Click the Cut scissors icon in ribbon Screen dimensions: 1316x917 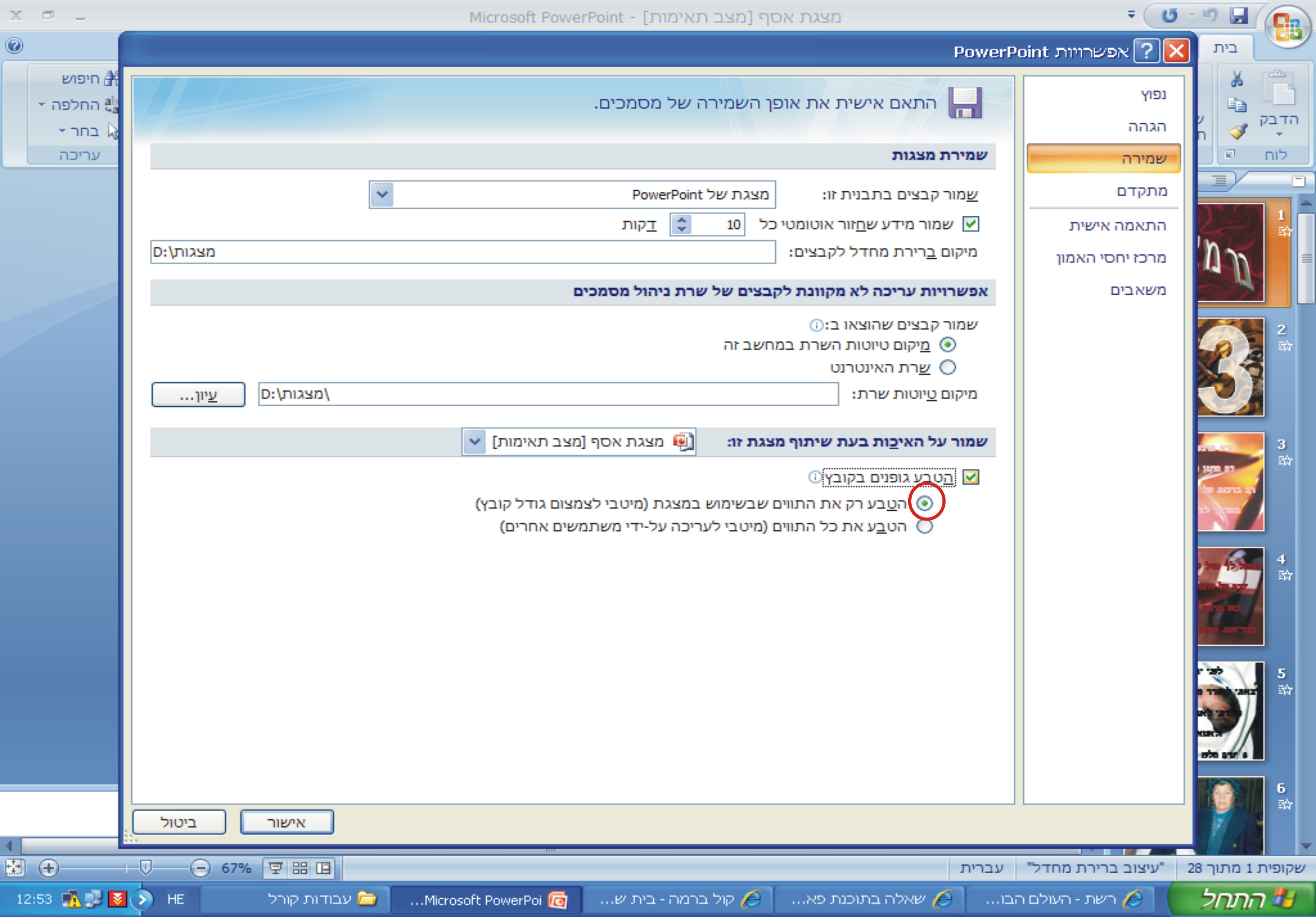click(1236, 79)
